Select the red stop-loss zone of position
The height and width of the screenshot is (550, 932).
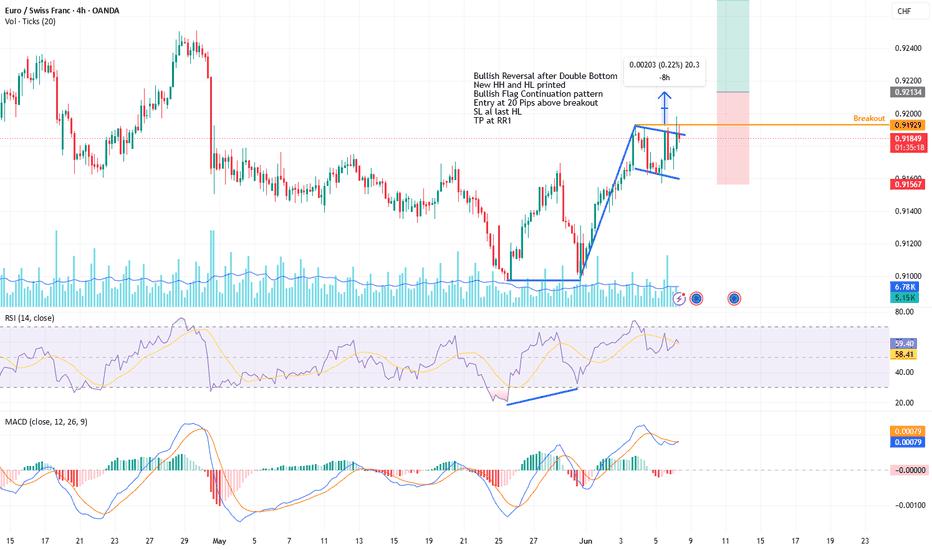[733, 138]
